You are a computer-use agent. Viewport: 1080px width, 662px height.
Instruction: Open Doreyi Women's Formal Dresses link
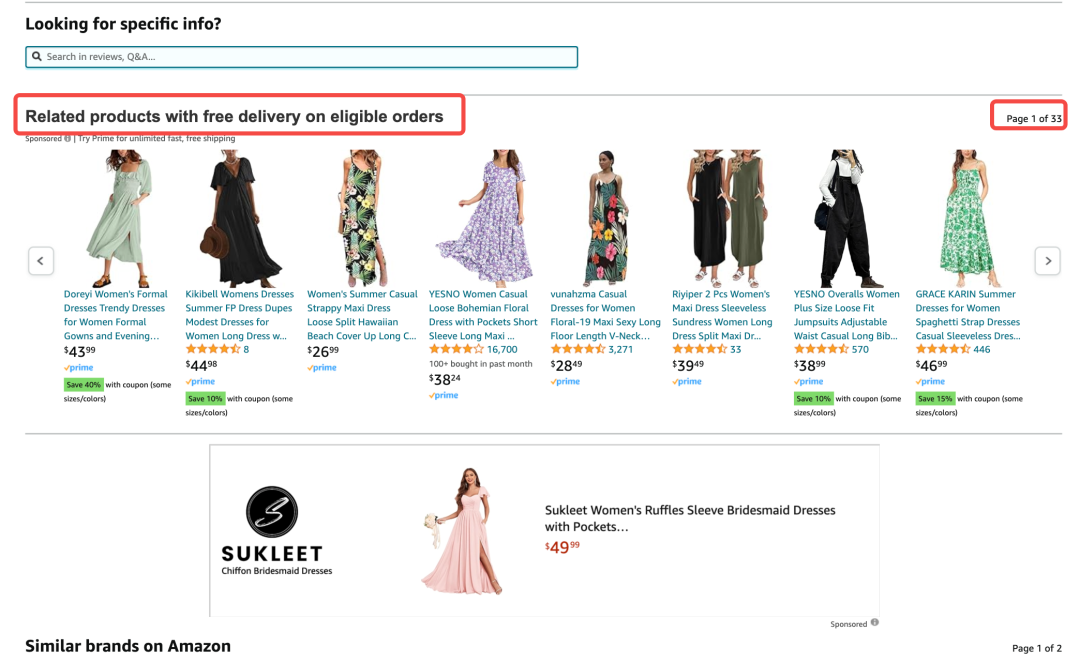(x=115, y=315)
